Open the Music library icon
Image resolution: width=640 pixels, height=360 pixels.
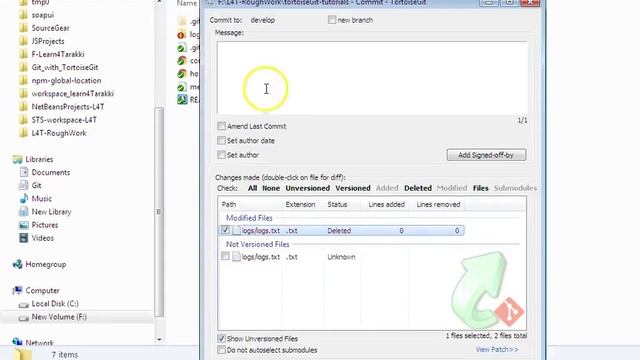[24, 198]
